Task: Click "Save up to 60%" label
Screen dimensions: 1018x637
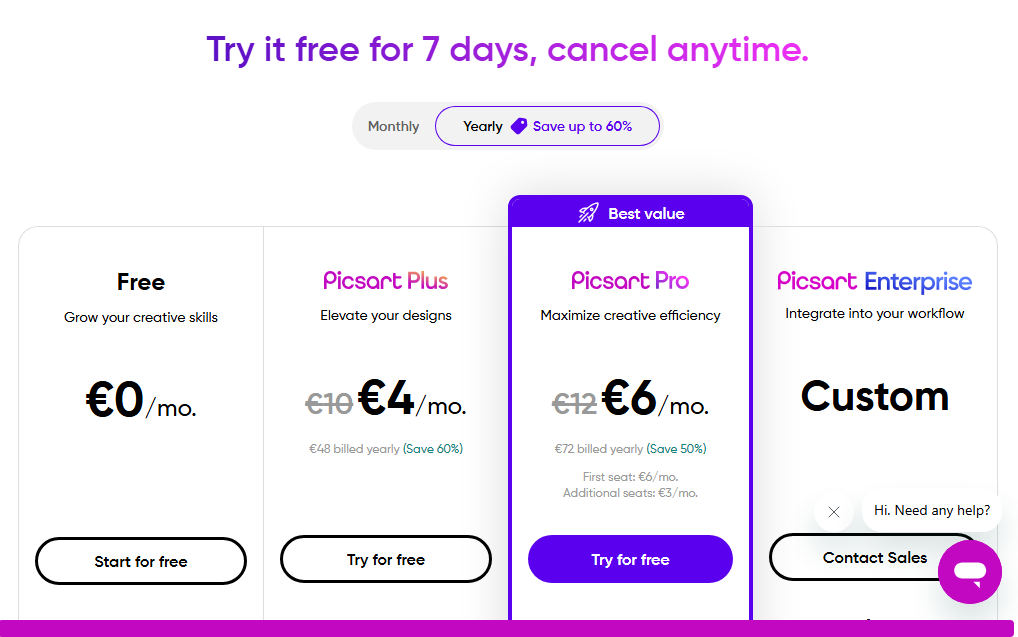Action: coord(582,126)
